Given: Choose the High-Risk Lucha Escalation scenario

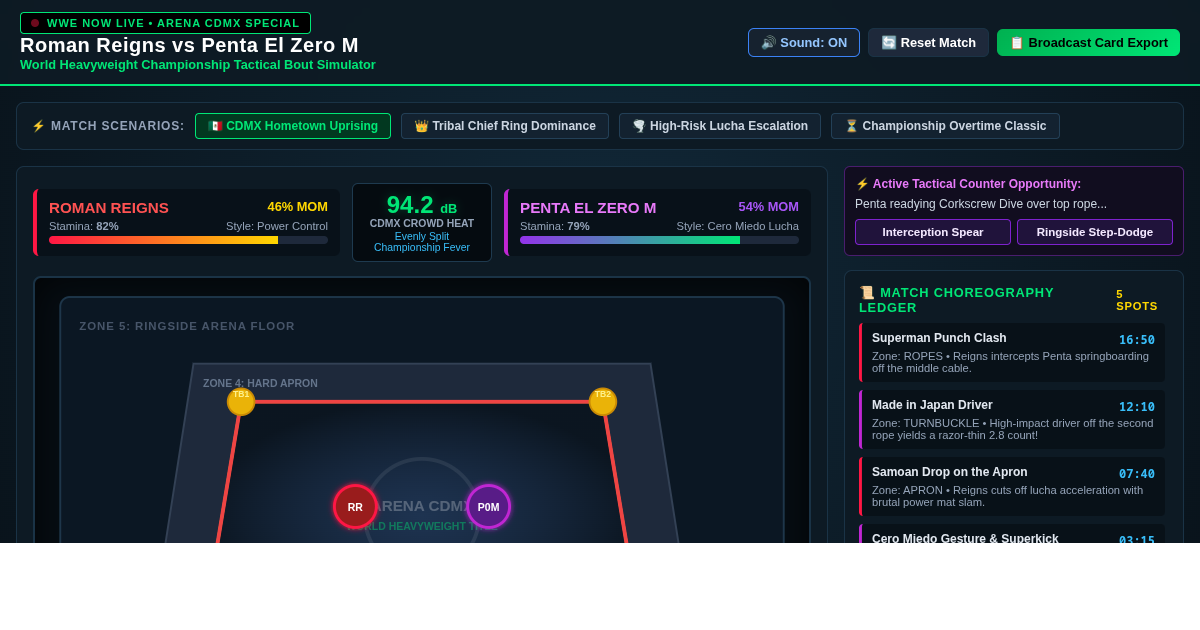Looking at the screenshot, I should point(720,126).
